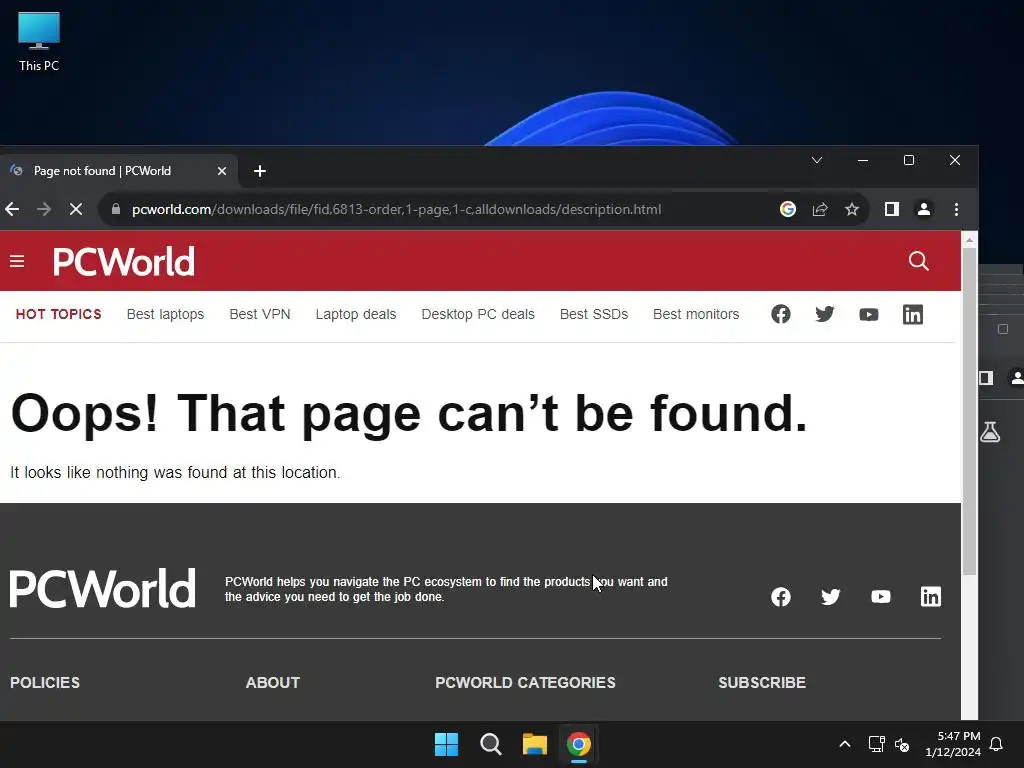1024x768 pixels.
Task: Open LinkedIn icon in page footer
Action: click(931, 596)
